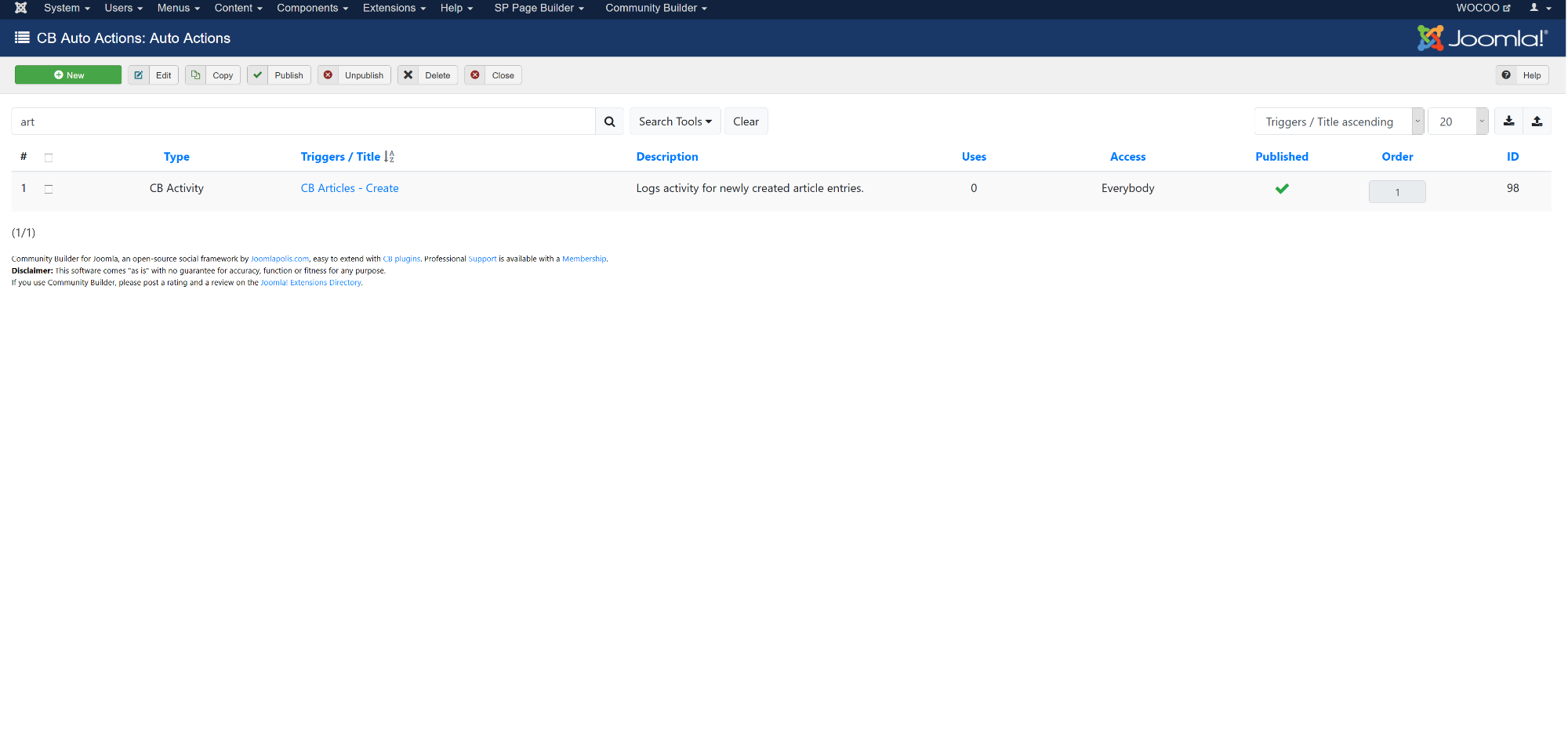Open the Community Builder menu
The height and width of the screenshot is (754, 1568).
coord(655,8)
